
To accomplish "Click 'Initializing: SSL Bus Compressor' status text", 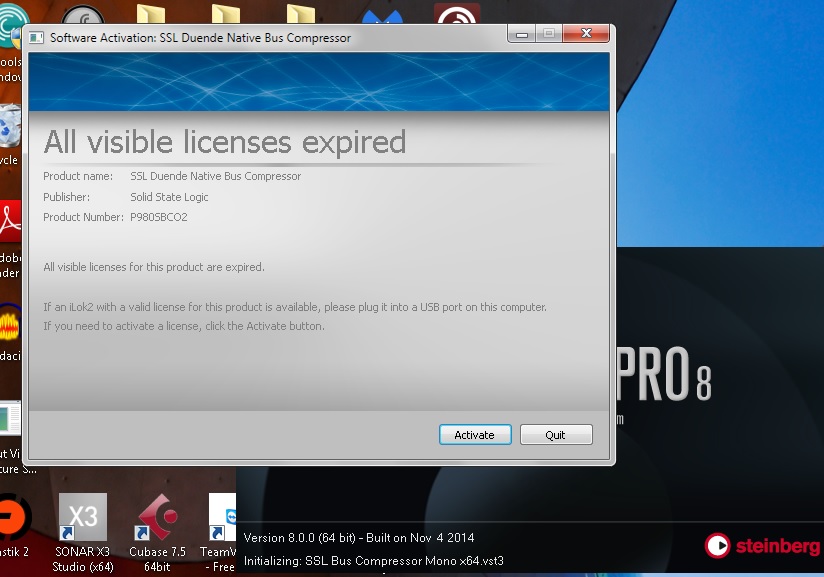I will [374, 561].
